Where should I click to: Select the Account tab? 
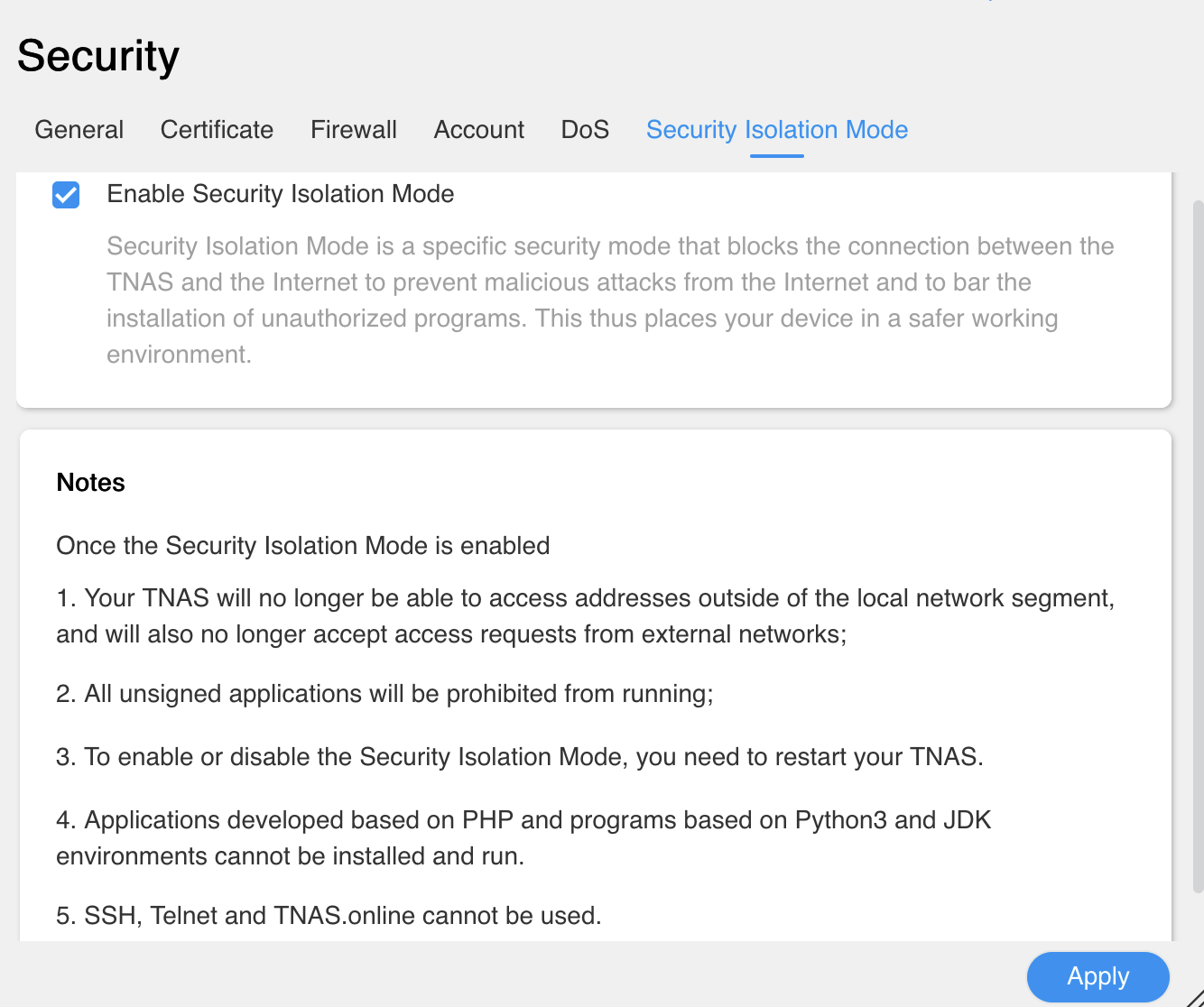coord(478,130)
